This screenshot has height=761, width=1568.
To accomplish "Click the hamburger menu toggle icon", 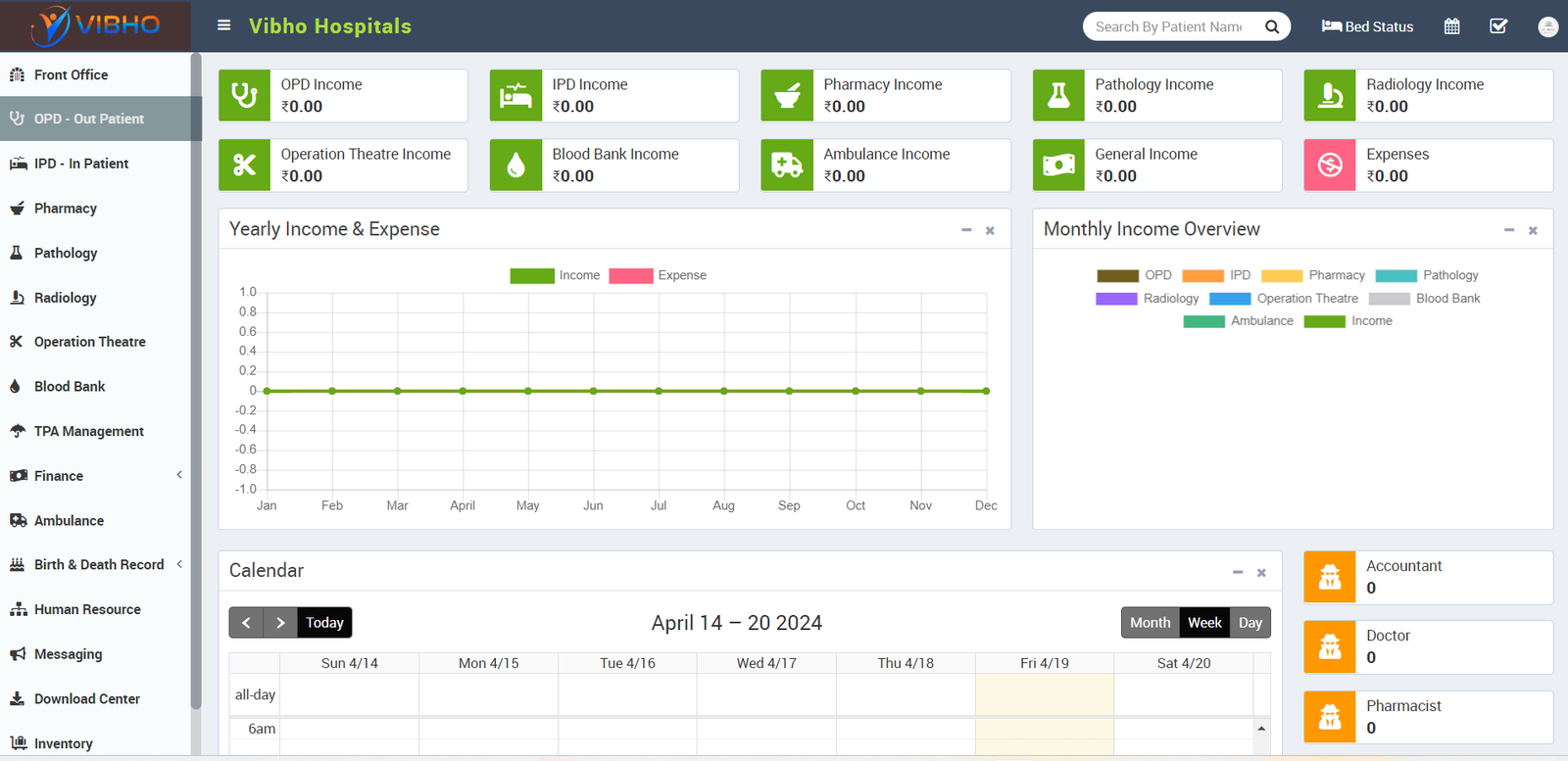I will 223,25.
